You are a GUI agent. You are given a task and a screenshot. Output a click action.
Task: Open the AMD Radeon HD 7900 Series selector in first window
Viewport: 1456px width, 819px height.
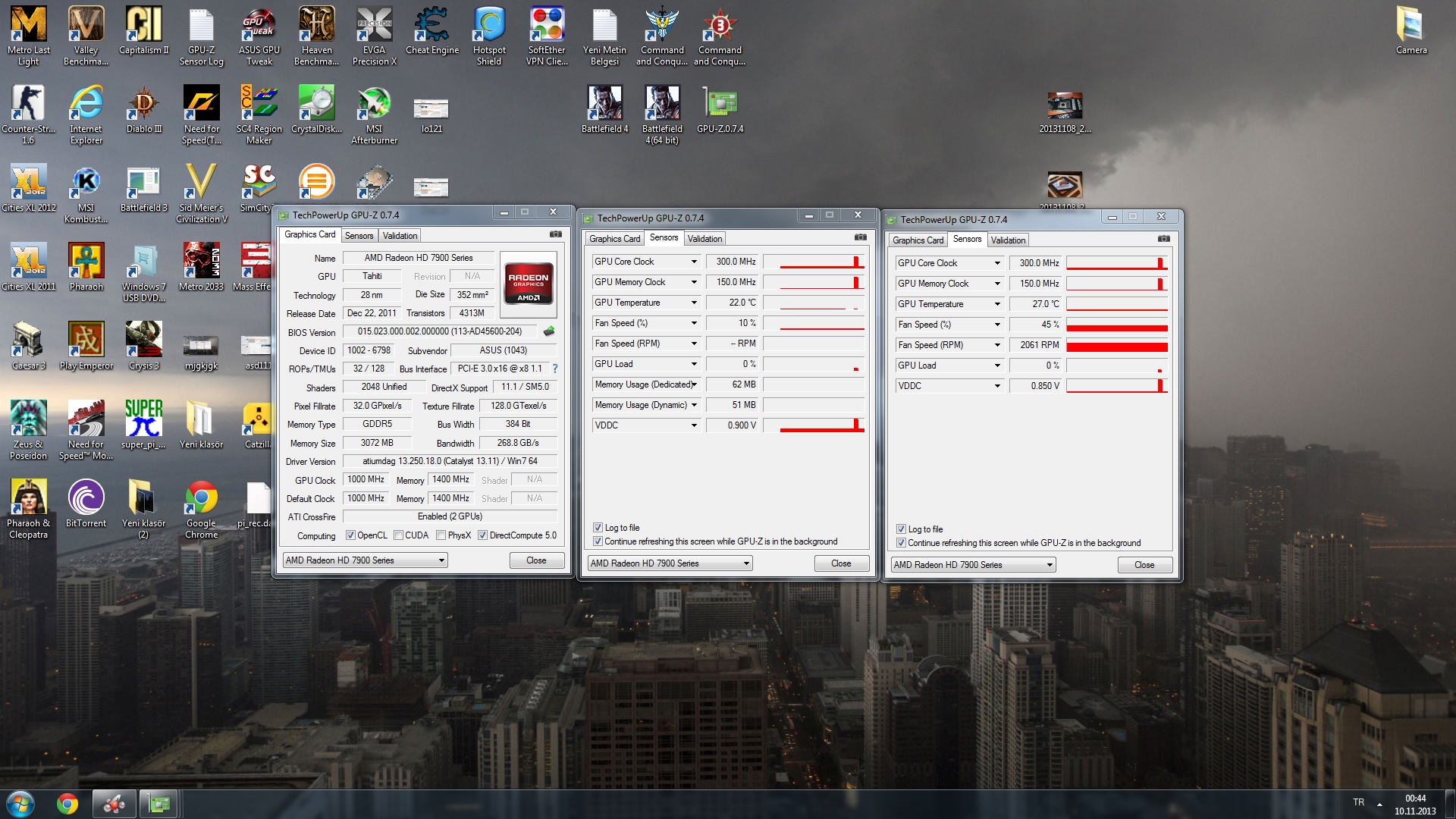click(365, 560)
